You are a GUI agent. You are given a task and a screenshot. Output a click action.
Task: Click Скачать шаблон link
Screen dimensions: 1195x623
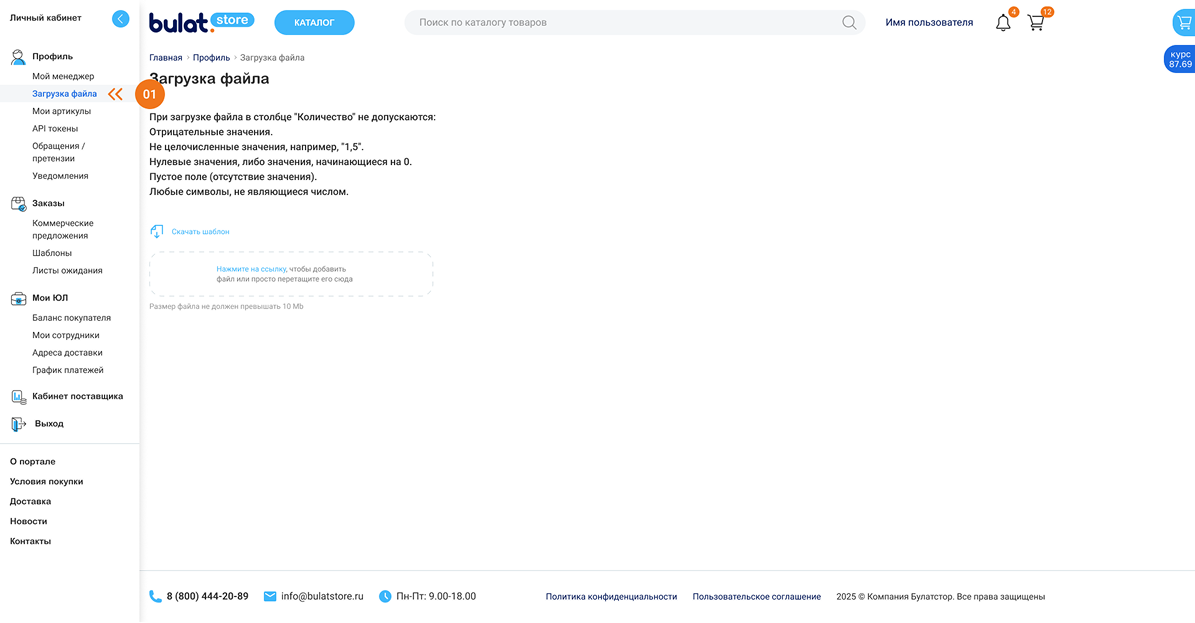[200, 231]
